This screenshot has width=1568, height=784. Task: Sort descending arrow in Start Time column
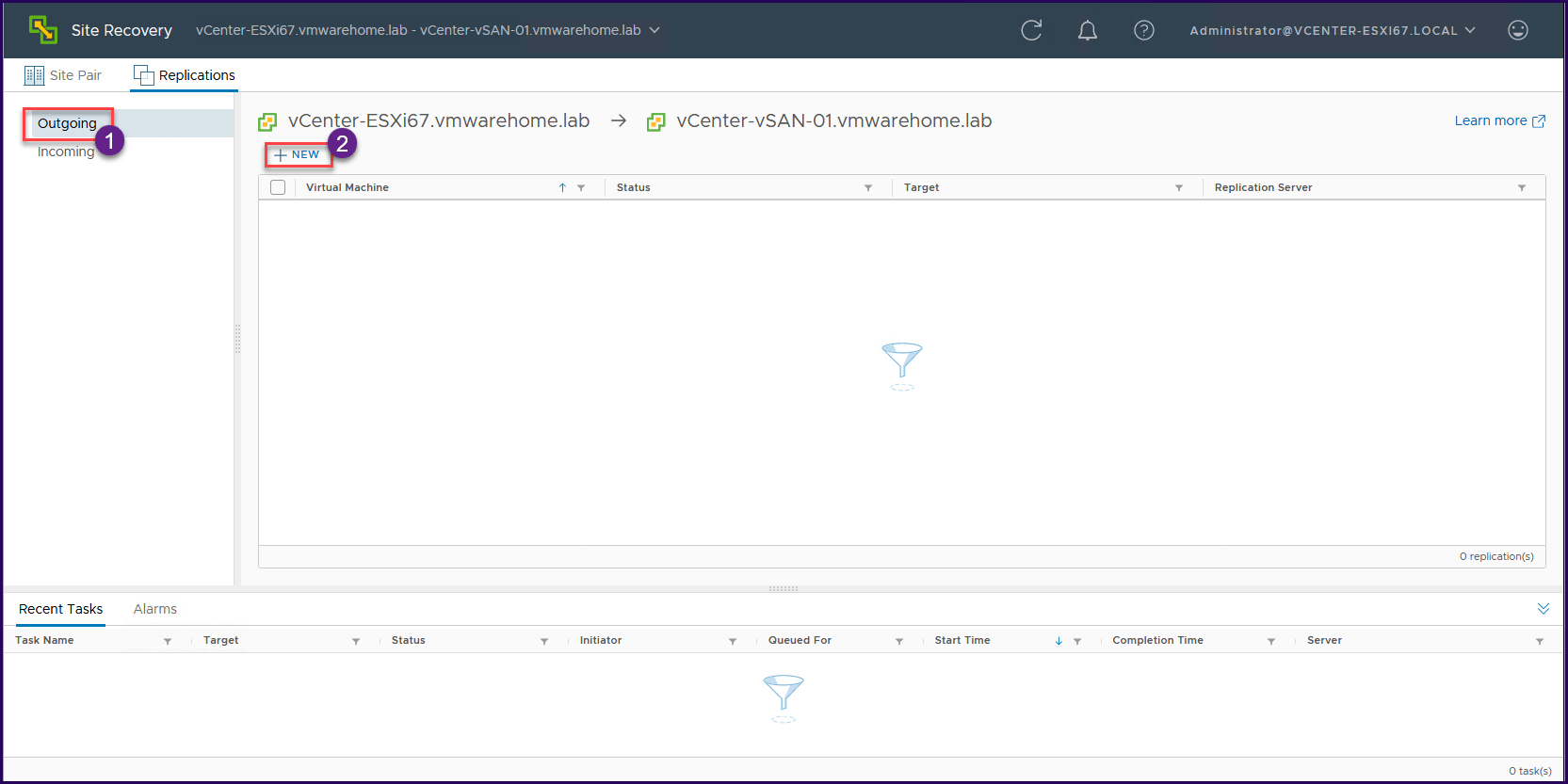click(x=1059, y=641)
